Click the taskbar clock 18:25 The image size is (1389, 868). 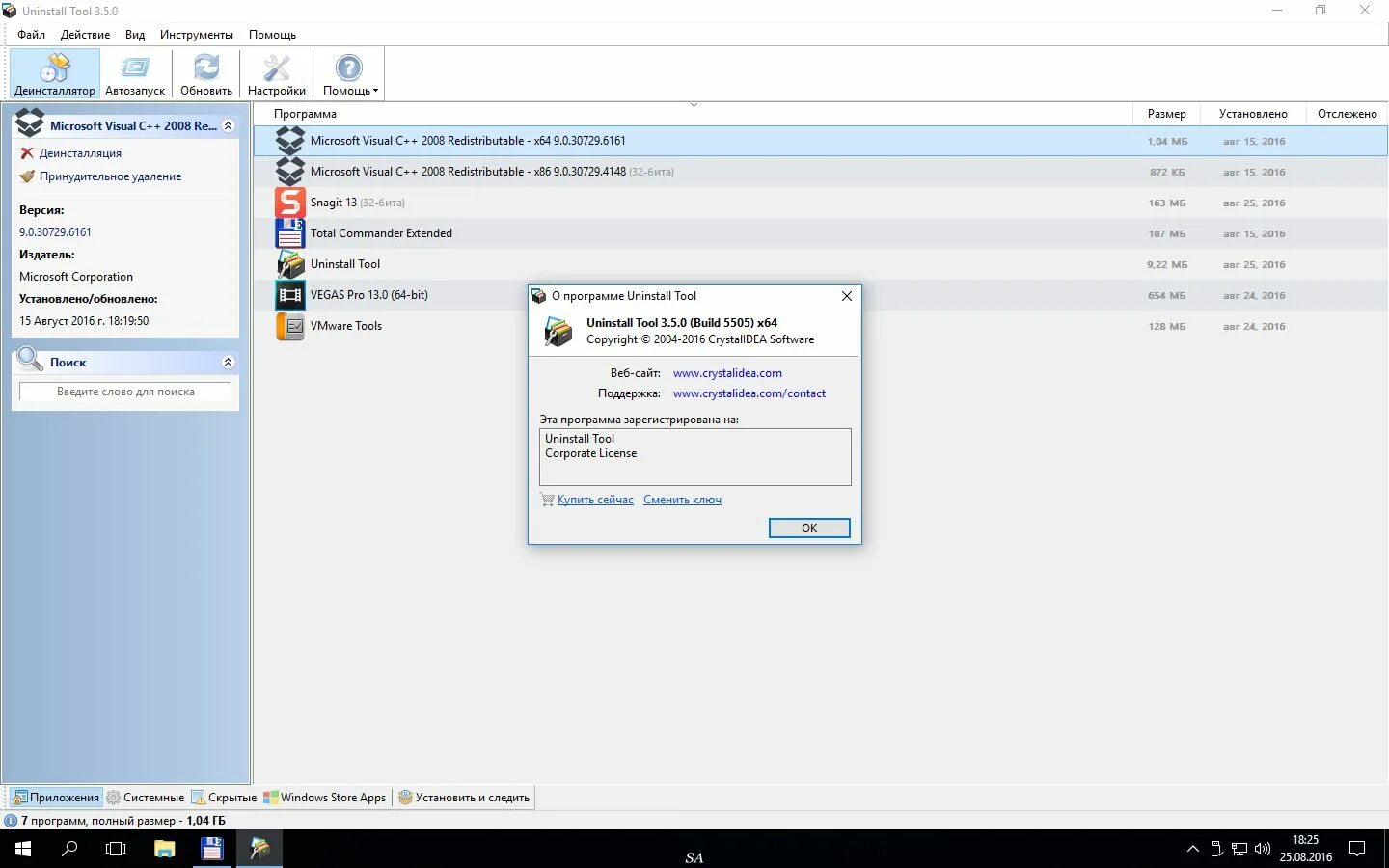[1305, 840]
